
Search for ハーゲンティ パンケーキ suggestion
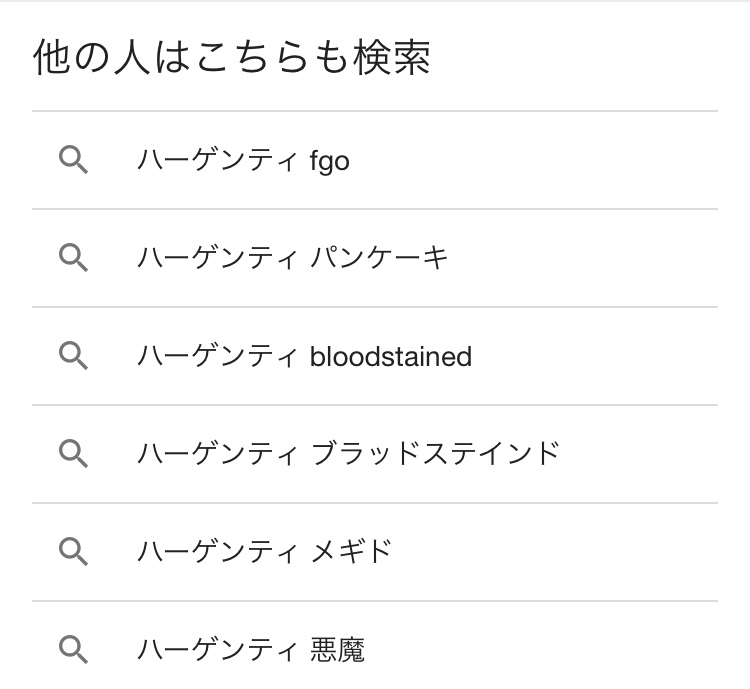pos(292,258)
